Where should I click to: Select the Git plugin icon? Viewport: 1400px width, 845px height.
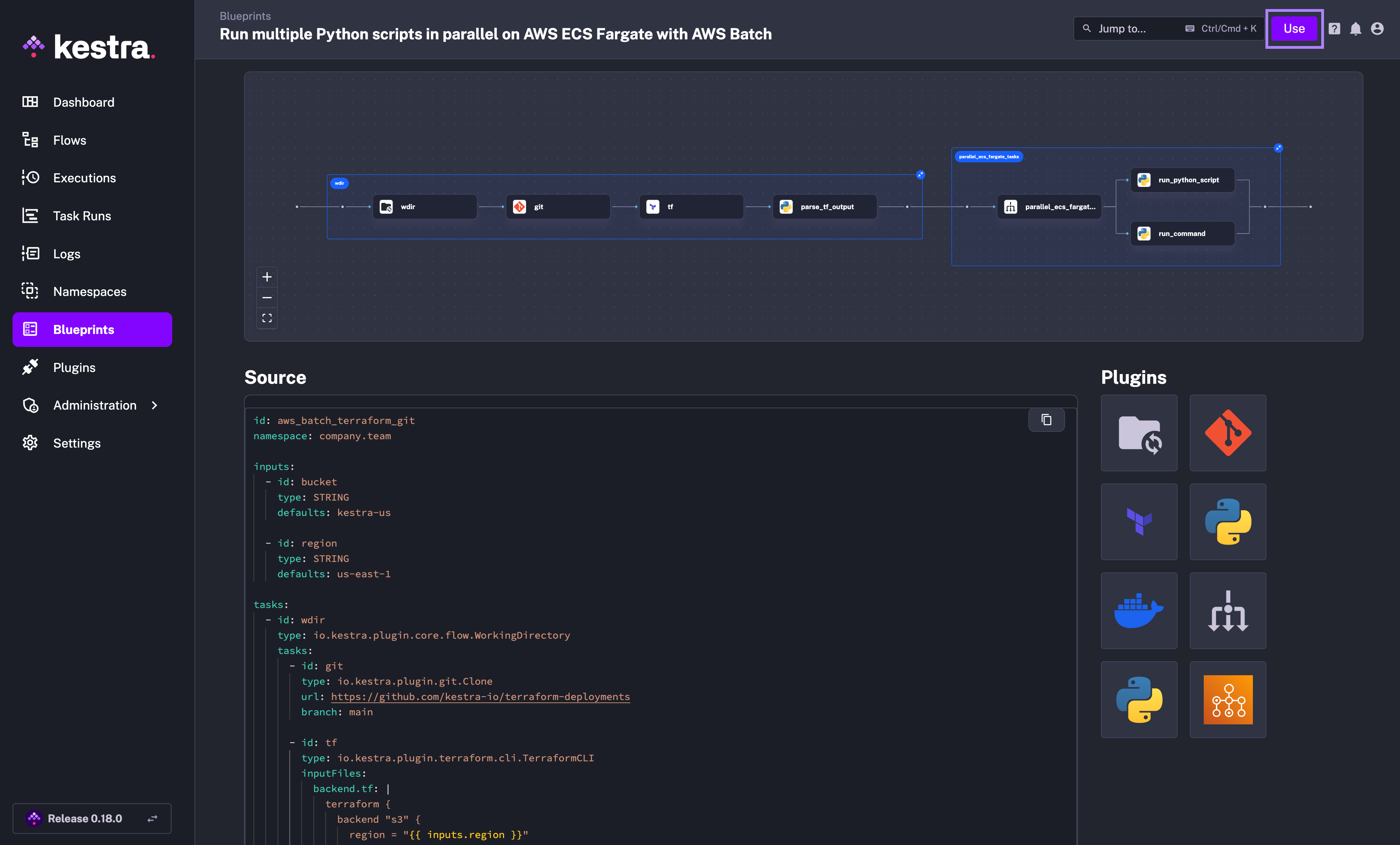[x=1228, y=433]
